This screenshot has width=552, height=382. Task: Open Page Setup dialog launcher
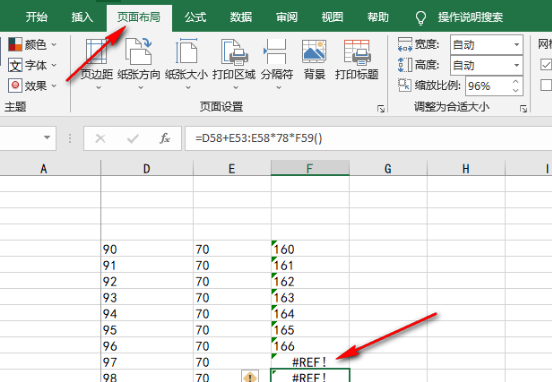[x=381, y=109]
